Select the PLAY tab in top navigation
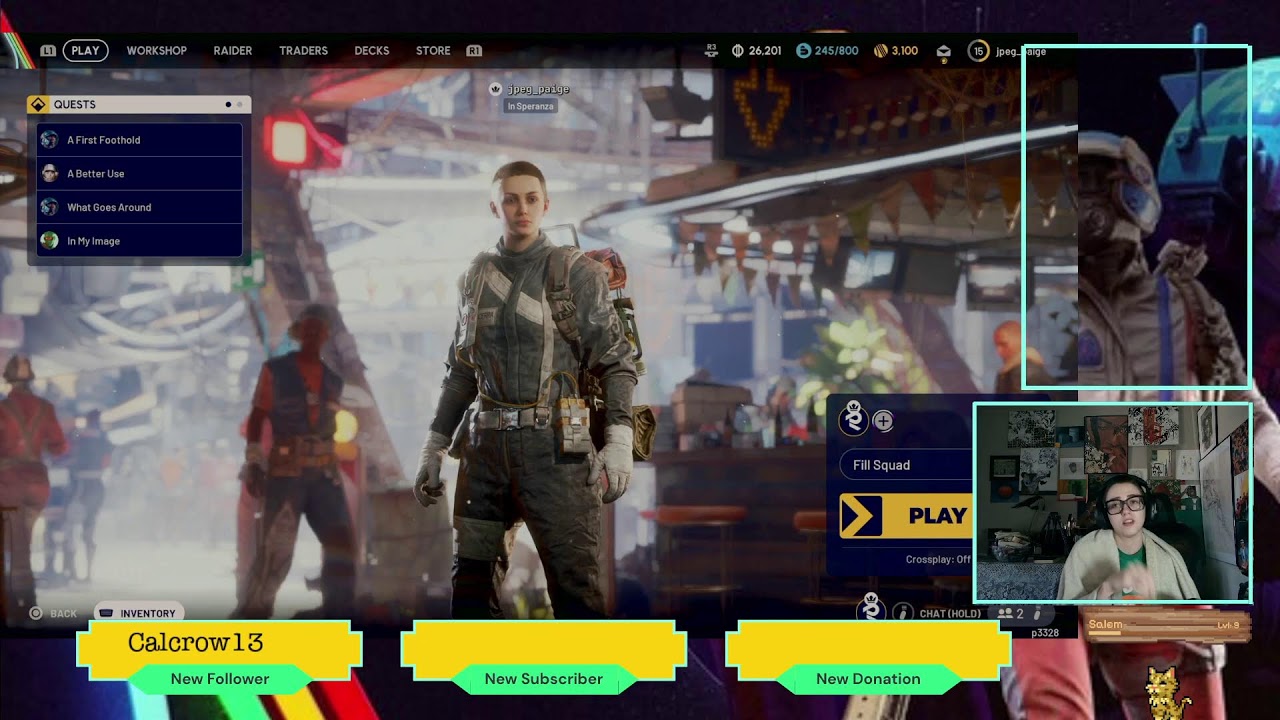The width and height of the screenshot is (1280, 720). coord(85,50)
